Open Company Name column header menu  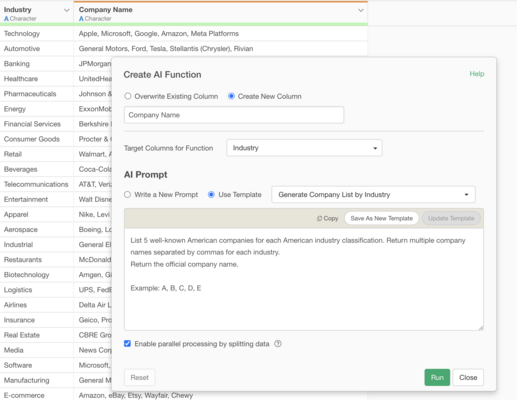(x=361, y=10)
